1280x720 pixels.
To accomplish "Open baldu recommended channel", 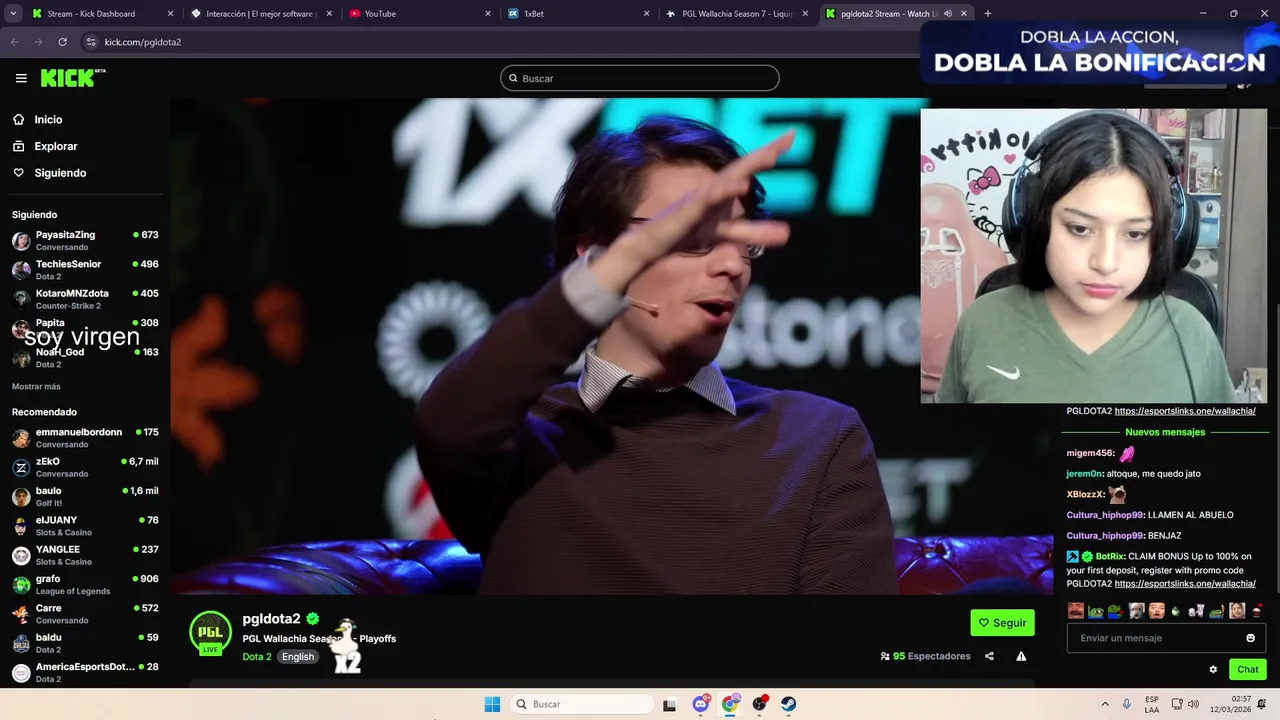I will [x=85, y=643].
